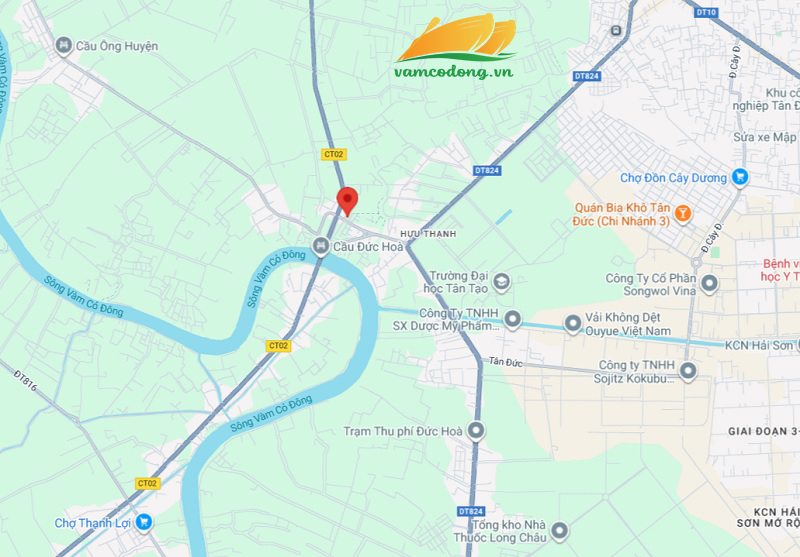Screen dimensions: 800x557
Task: Click the Công Ty TNHH SX Dược Mỹ Phẩm pin
Action: (x=512, y=319)
